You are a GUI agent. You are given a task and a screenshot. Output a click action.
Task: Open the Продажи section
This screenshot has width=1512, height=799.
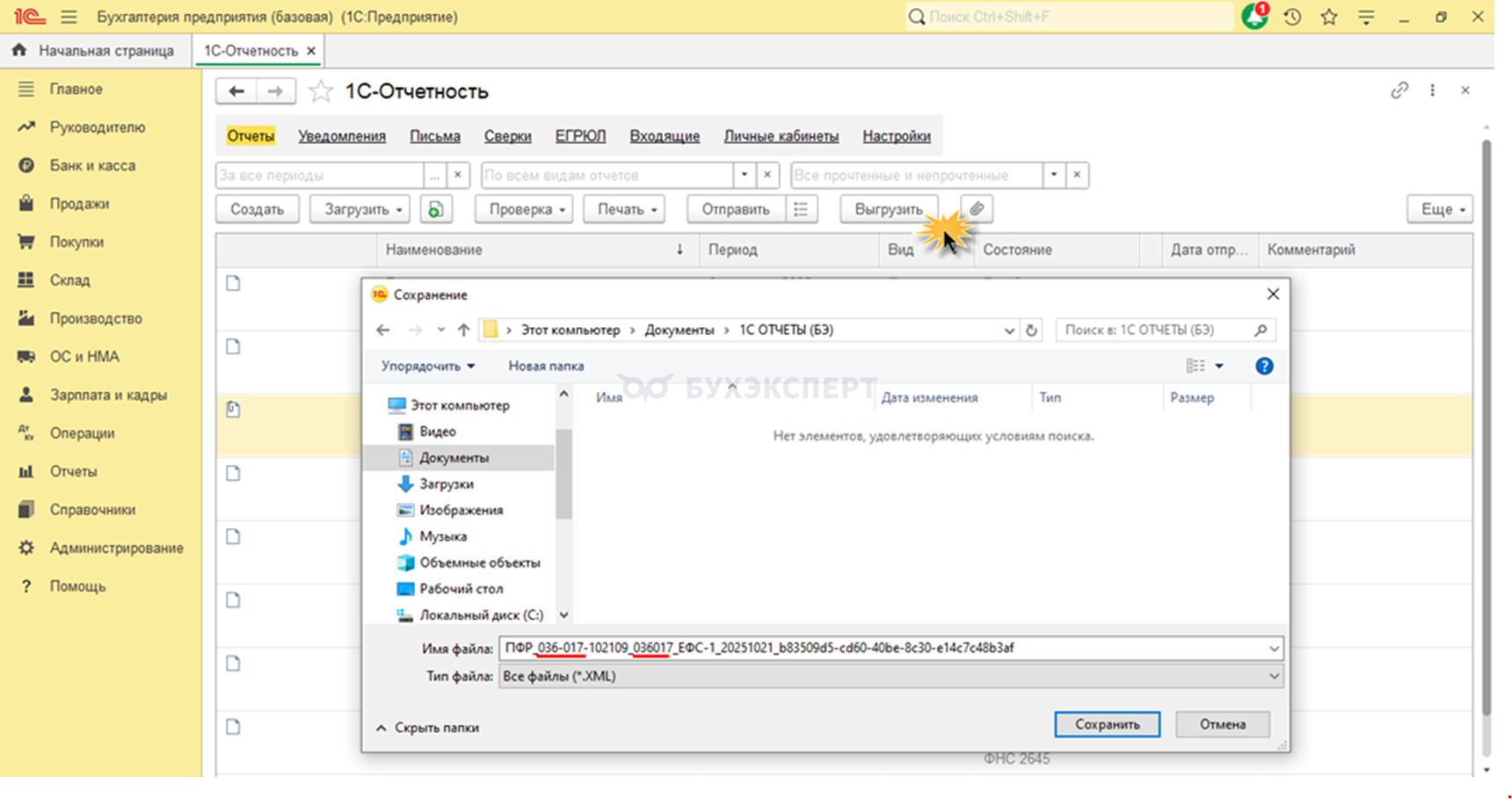pyautogui.click(x=79, y=204)
